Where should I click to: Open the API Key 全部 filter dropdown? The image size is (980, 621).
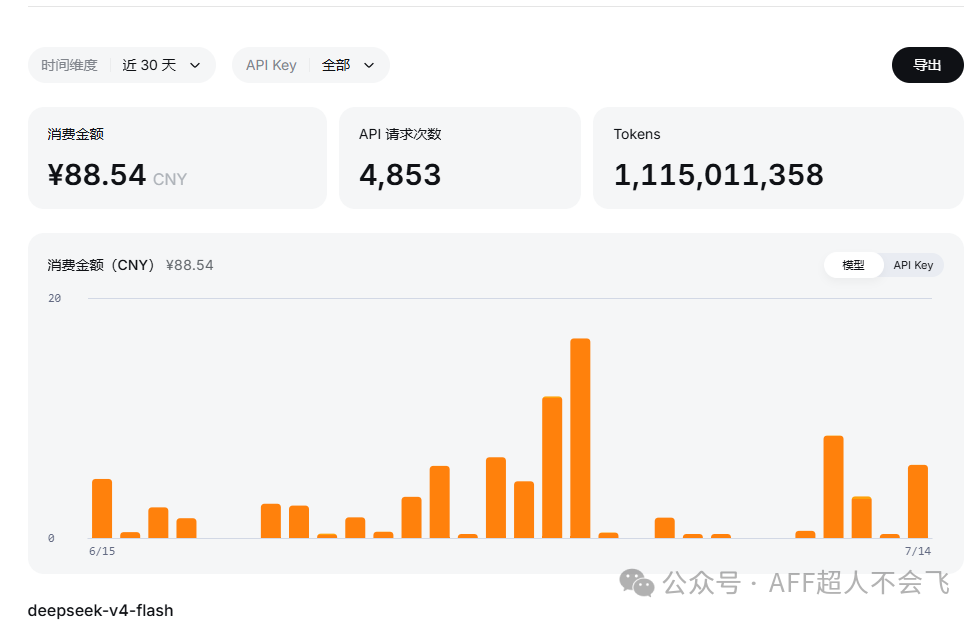(311, 65)
